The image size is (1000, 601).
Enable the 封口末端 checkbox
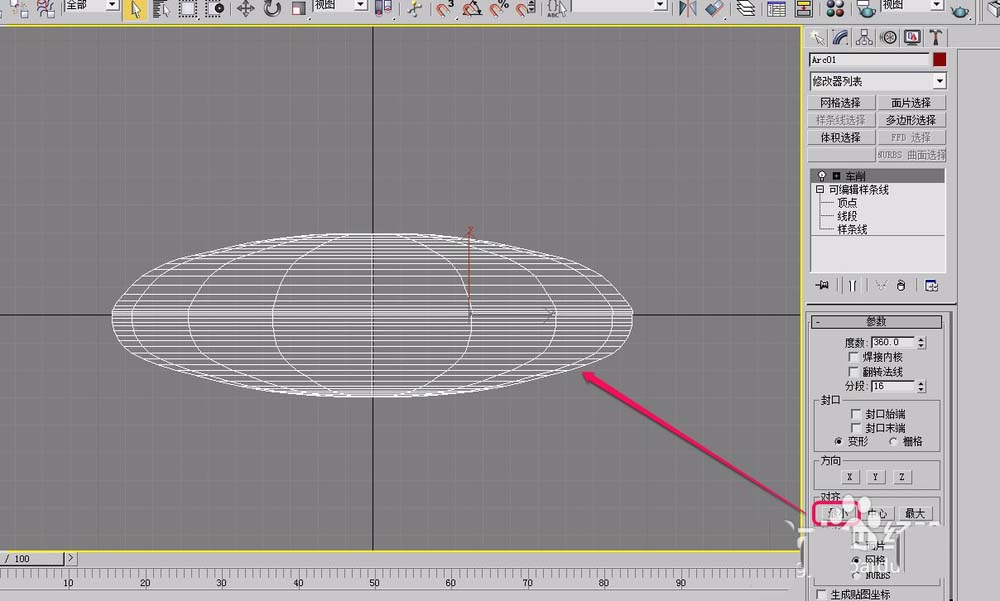pyautogui.click(x=856, y=427)
